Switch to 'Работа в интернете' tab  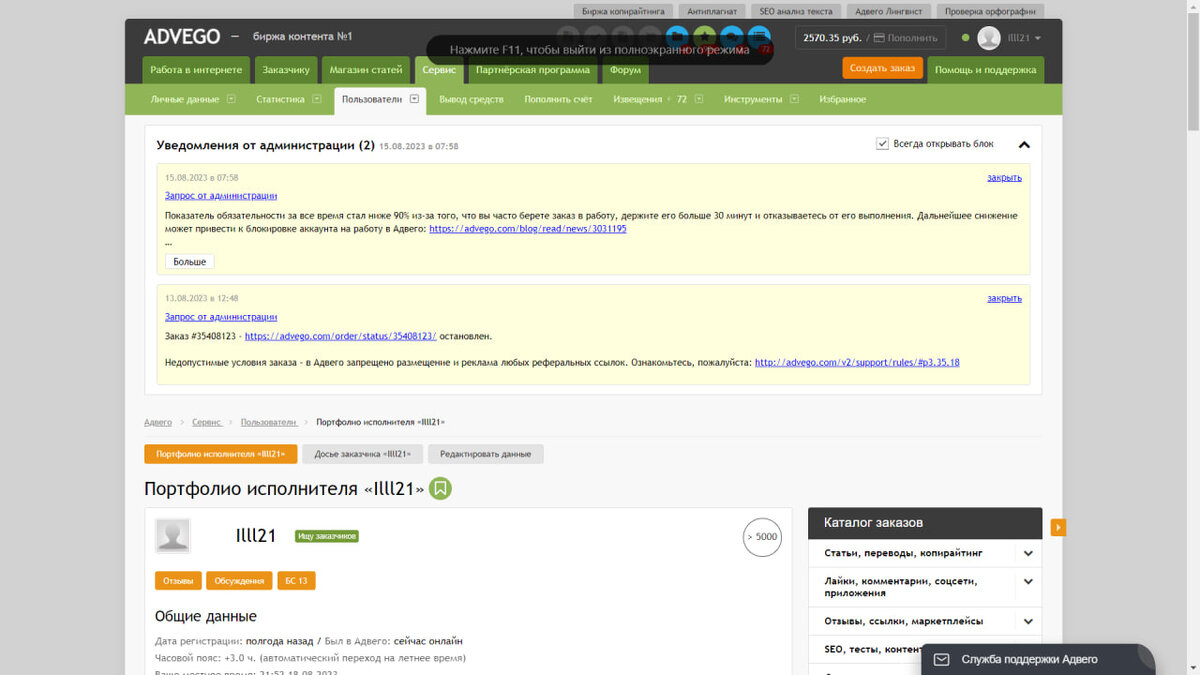click(x=196, y=70)
